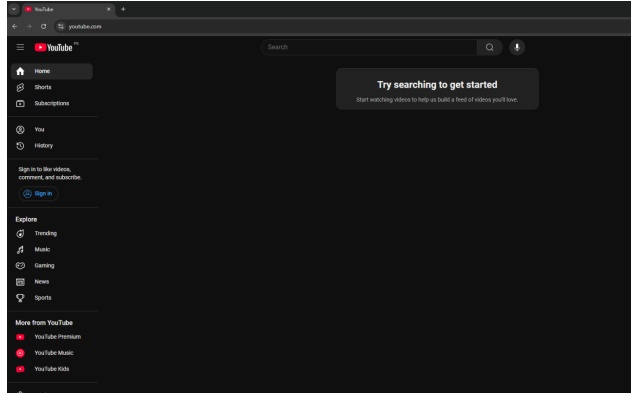Click the Shorts icon in sidebar
Viewport: 643px width, 395px height.
coord(20,87)
